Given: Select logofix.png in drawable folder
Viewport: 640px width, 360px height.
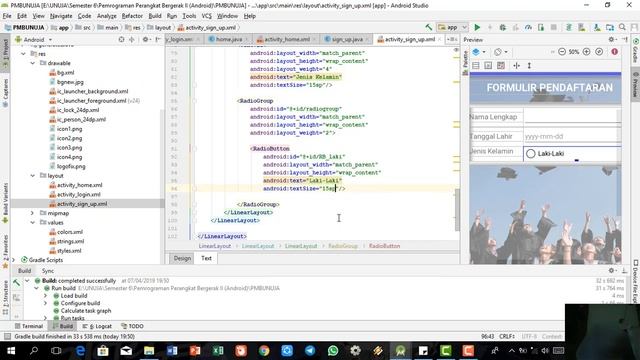Looking at the screenshot, I should tap(71, 167).
